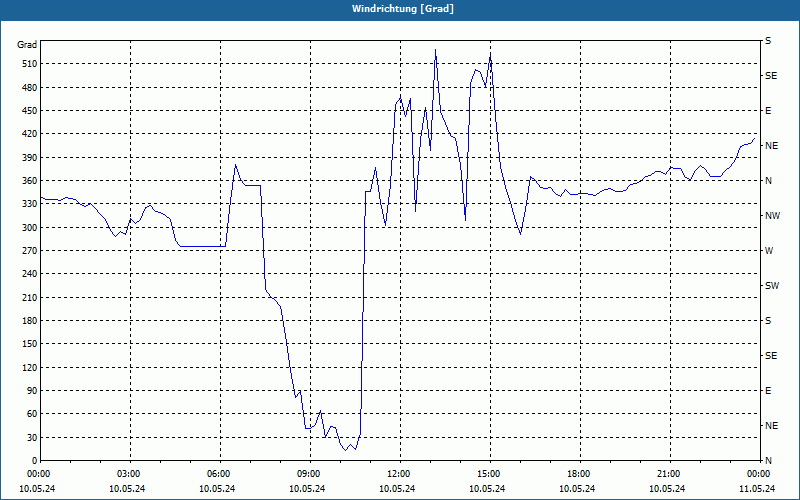Select the 06:00 time label
Image resolution: width=800 pixels, height=500 pixels.
[217, 474]
